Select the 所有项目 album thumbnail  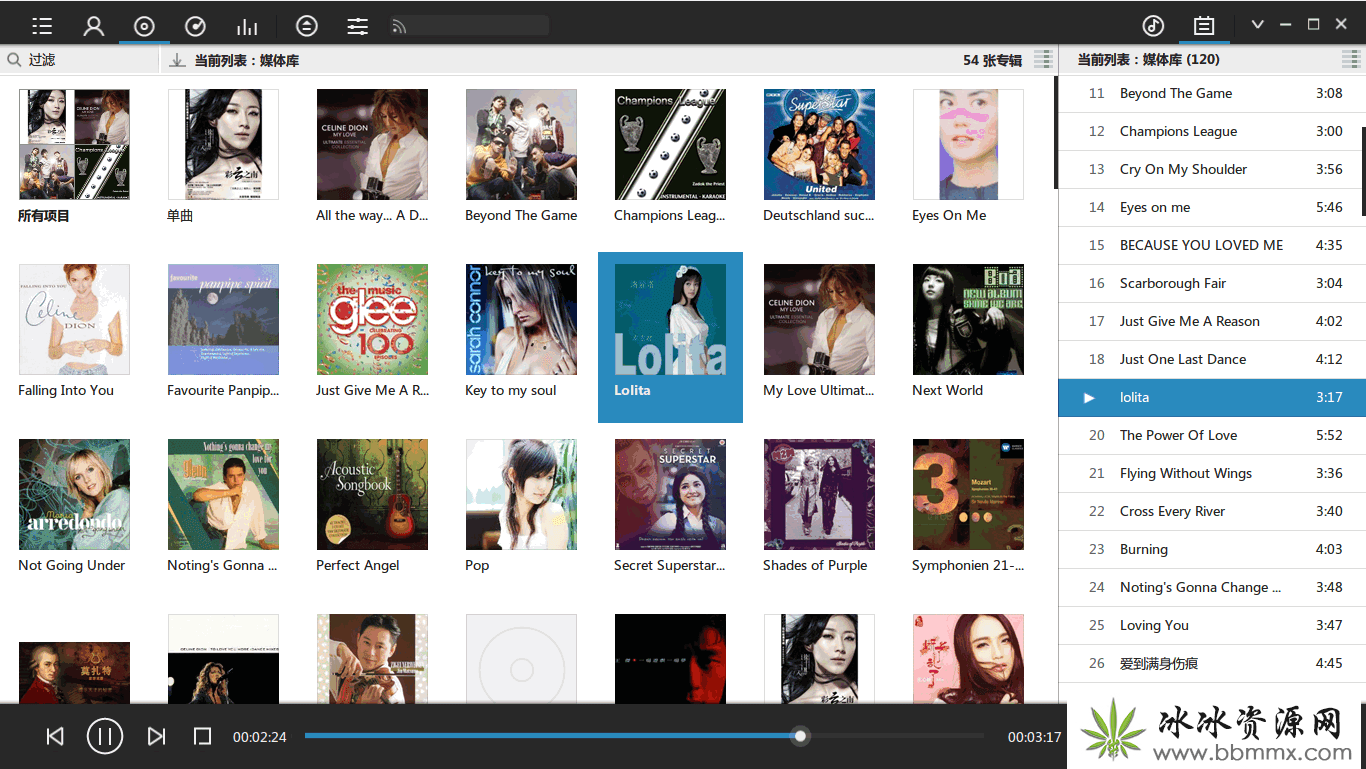click(x=74, y=145)
